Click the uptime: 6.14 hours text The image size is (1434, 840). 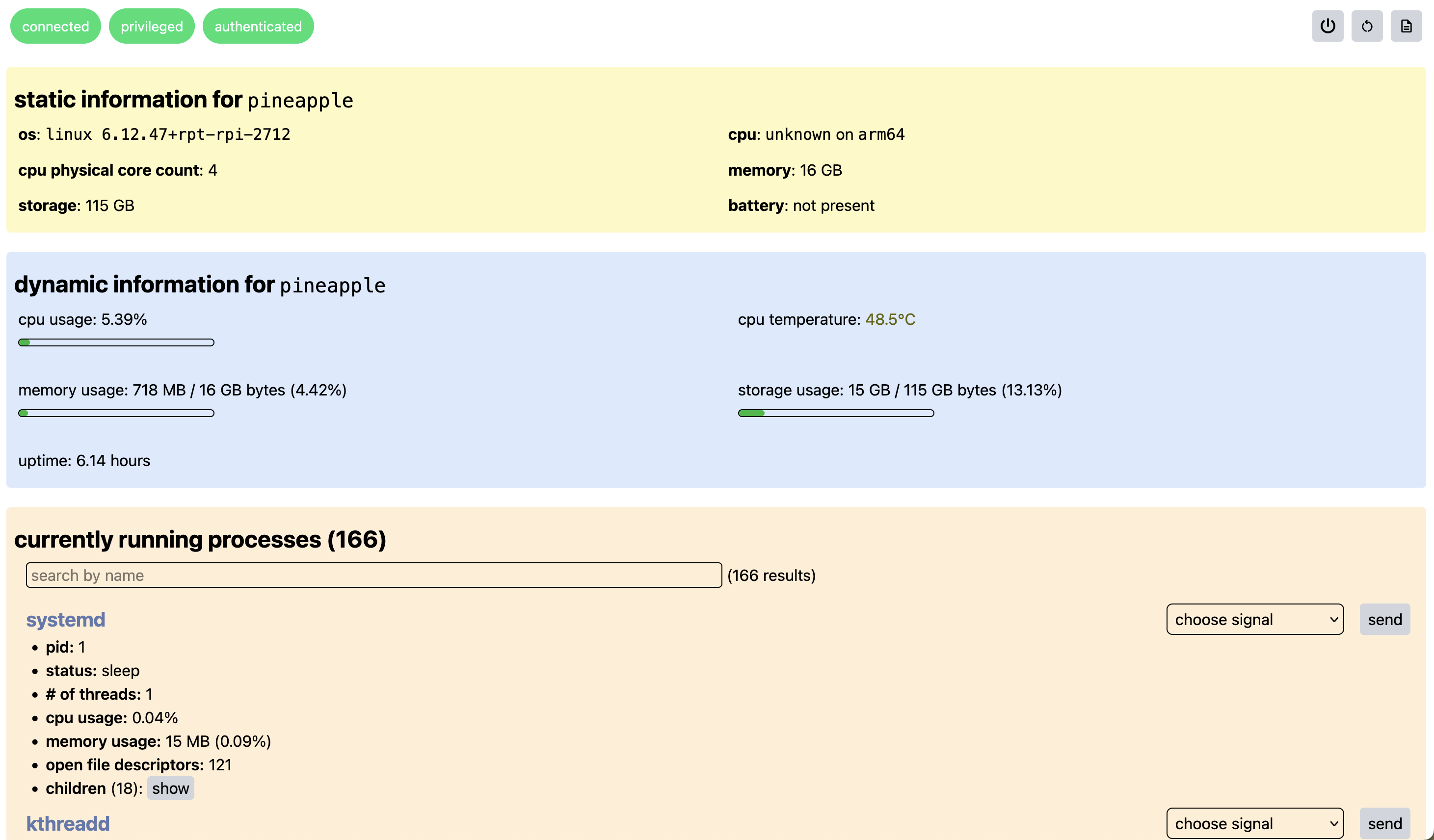pos(84,460)
